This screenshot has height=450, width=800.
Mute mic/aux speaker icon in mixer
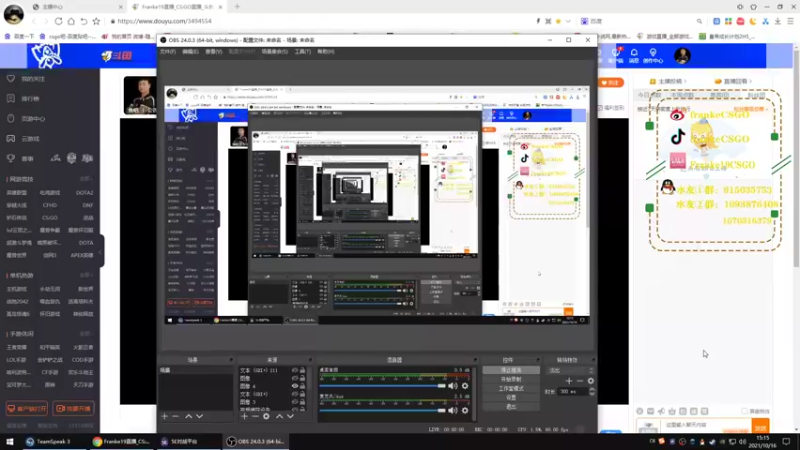[x=453, y=410]
